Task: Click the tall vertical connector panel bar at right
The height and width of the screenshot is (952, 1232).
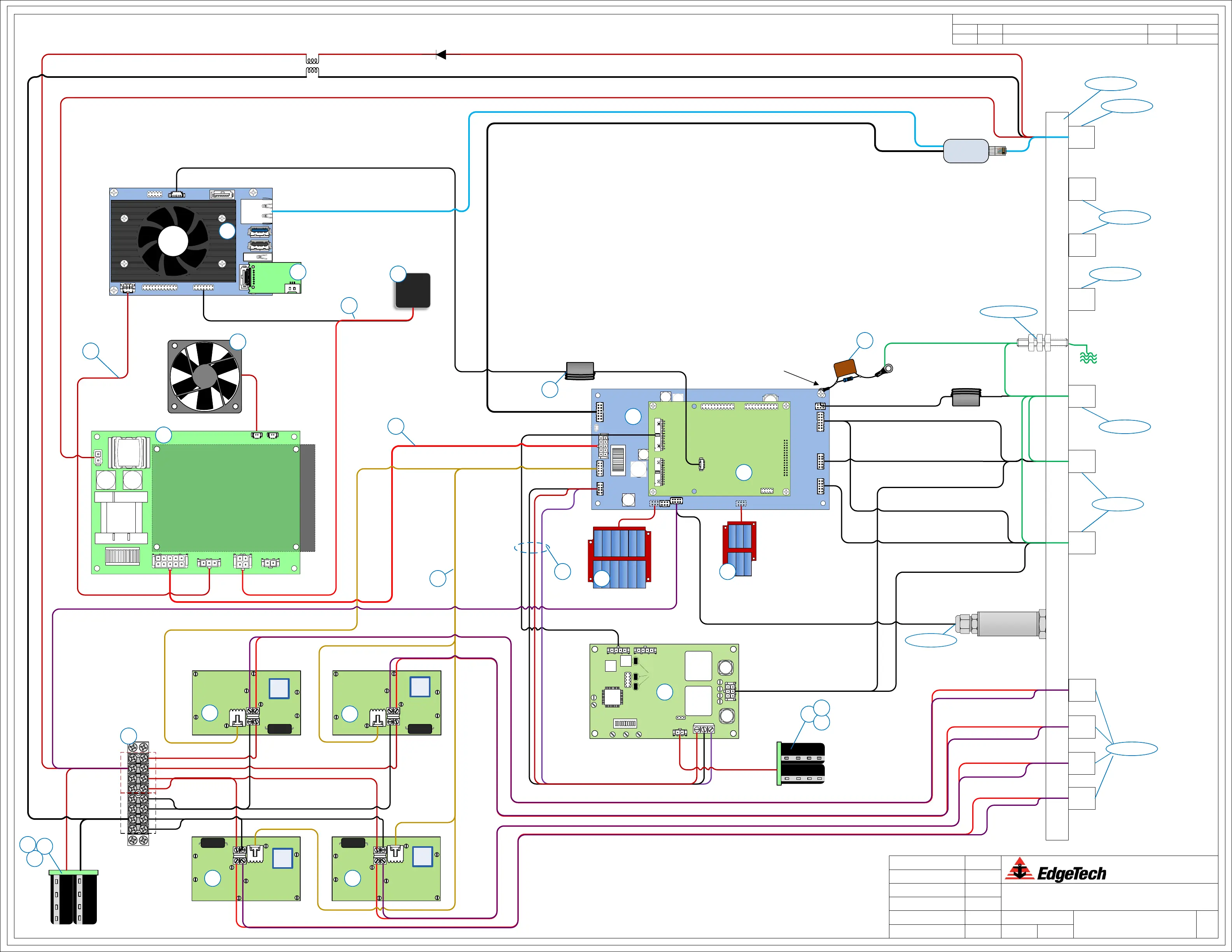Action: coord(1057,476)
